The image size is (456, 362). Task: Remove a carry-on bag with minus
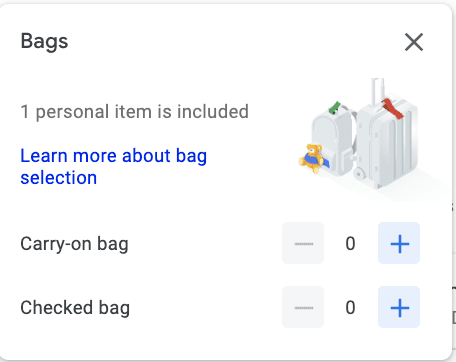[303, 243]
